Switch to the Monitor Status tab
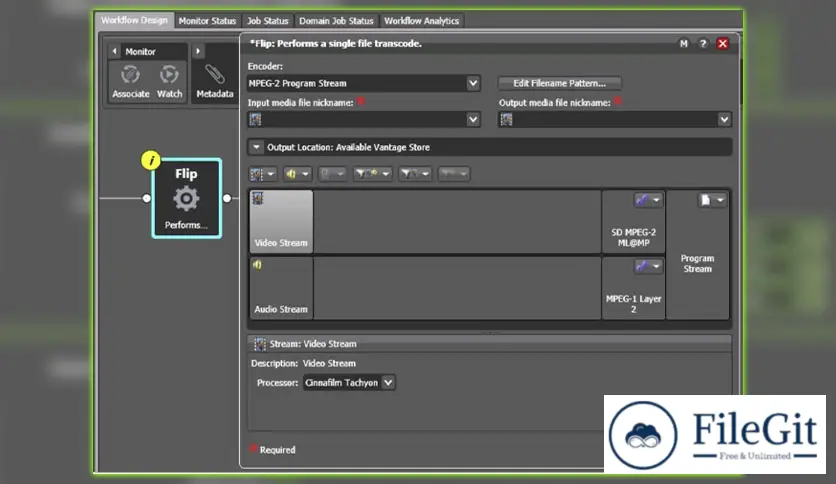This screenshot has height=484, width=836. (207, 21)
